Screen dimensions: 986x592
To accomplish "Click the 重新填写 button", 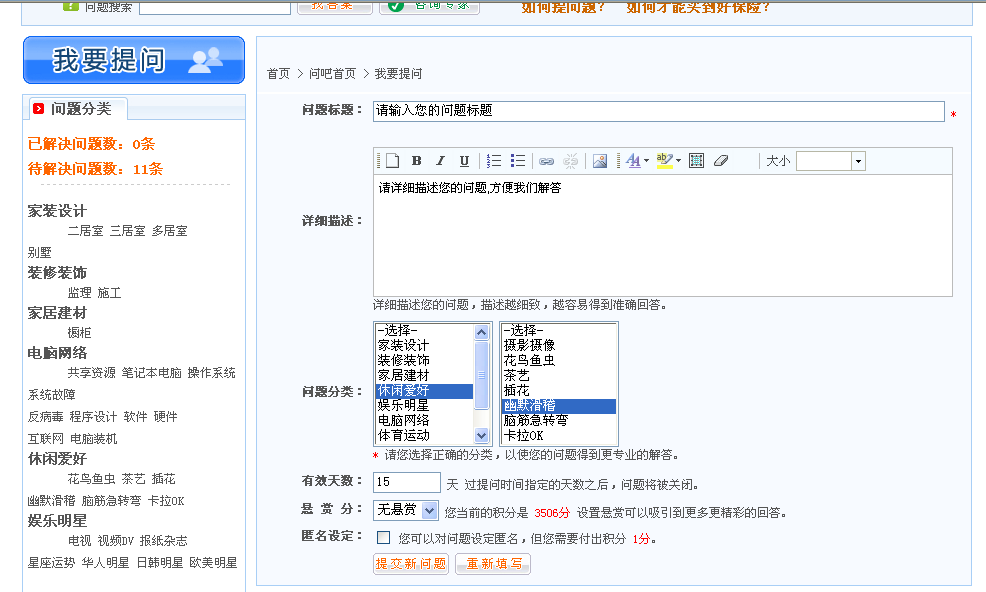I will click(492, 564).
